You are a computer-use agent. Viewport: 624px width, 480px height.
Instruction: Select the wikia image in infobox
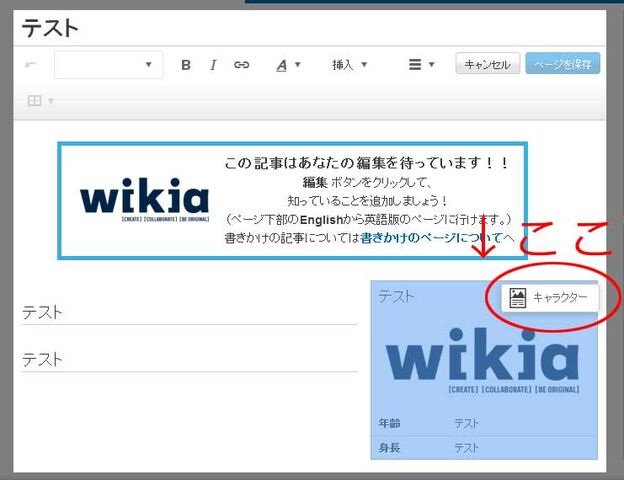click(482, 361)
